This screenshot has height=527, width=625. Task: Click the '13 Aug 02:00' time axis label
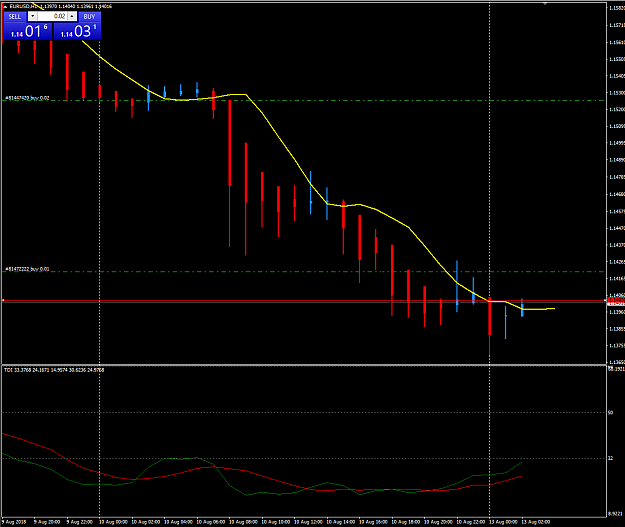pyautogui.click(x=535, y=522)
